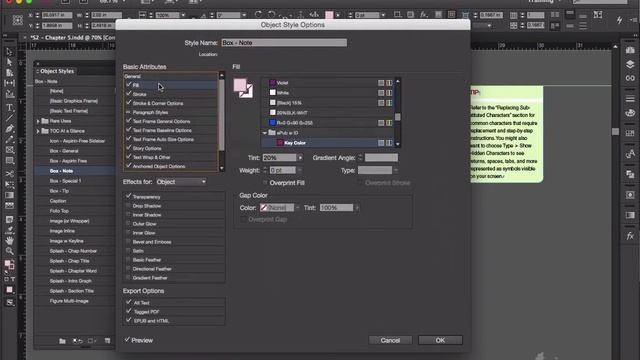640x360 pixels.
Task: Toggle the Stroke attribute checkbox
Action: (129, 93)
